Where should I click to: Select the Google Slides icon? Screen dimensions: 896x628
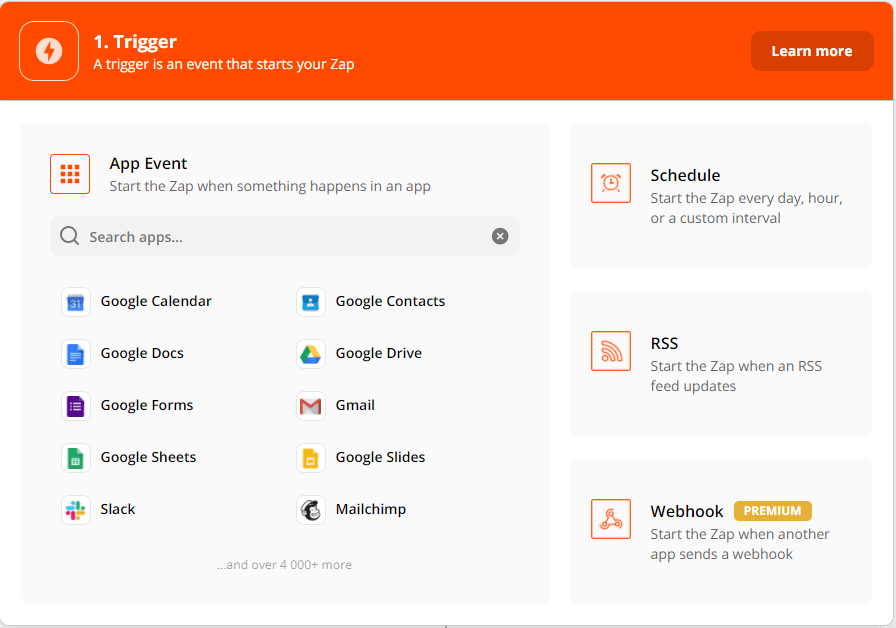311,458
